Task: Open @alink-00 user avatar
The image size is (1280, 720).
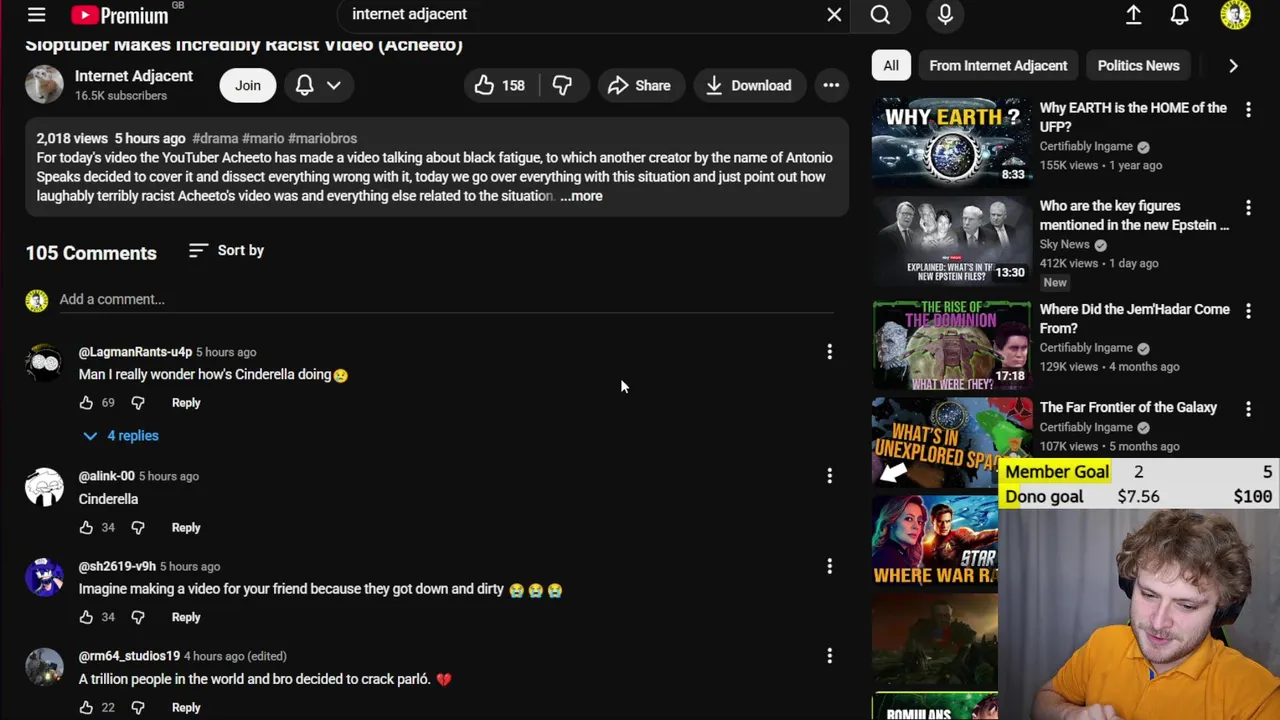Action: coord(44,487)
